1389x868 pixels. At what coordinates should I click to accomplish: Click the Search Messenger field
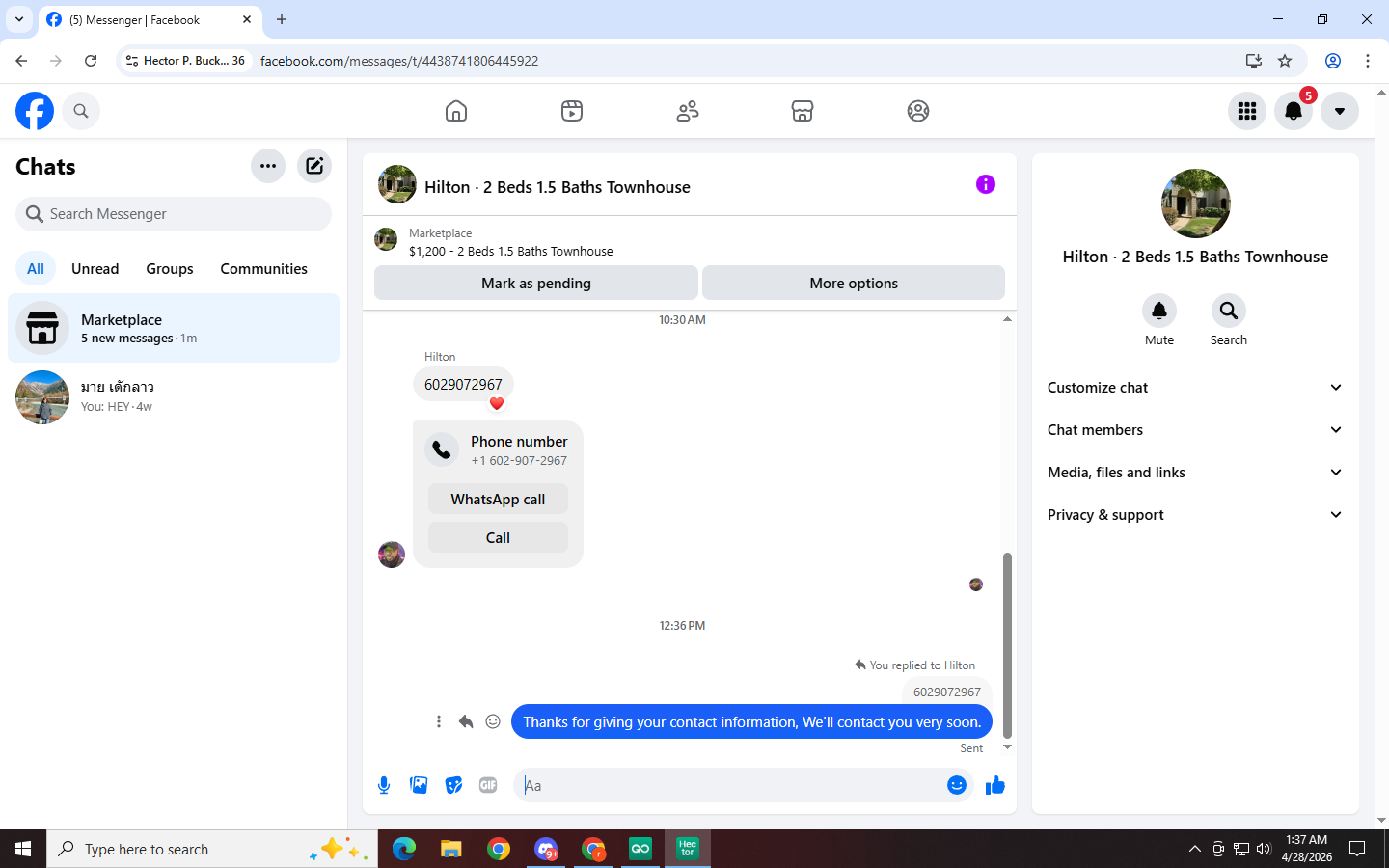coord(174,214)
